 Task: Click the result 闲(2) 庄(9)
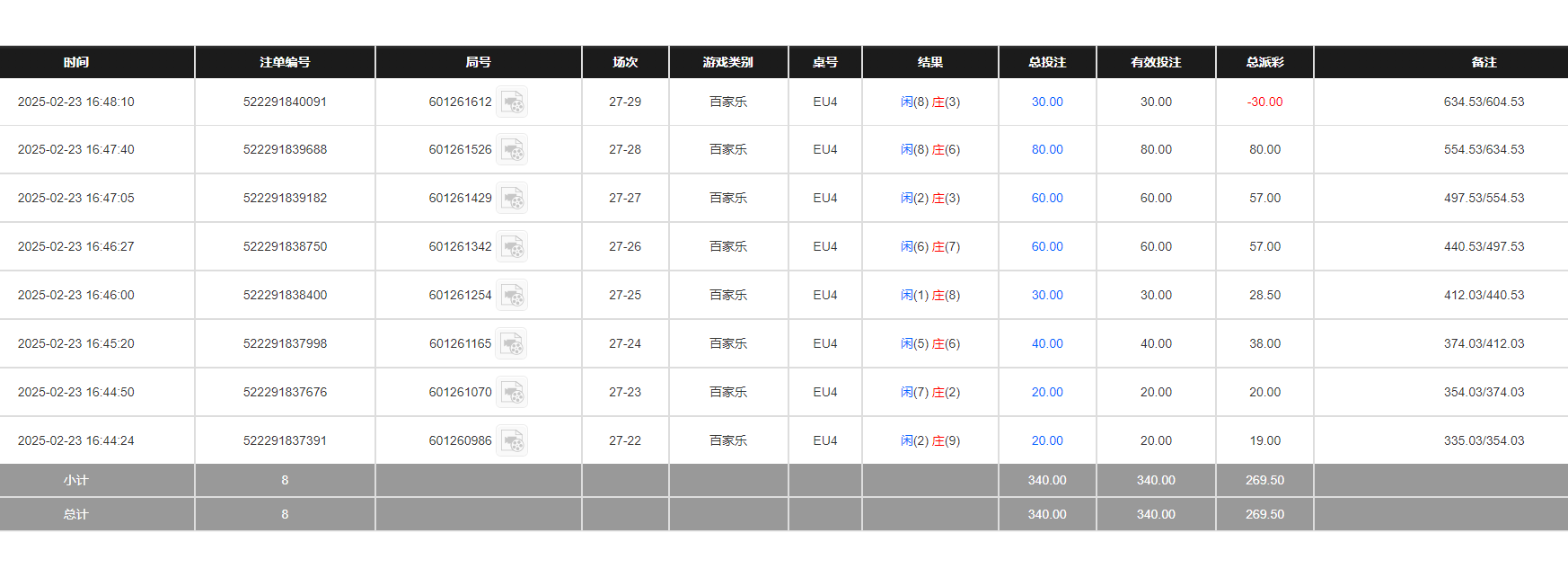click(x=930, y=441)
